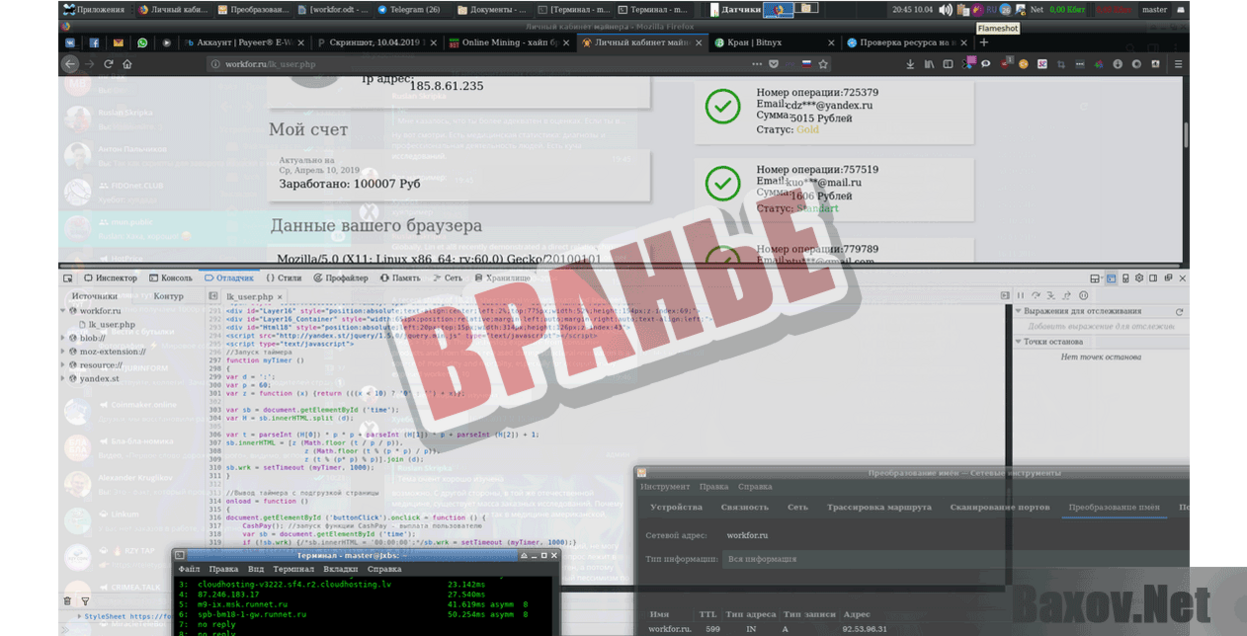Open the Firefox hamburger menu
The image size is (1247, 636).
(x=1178, y=64)
